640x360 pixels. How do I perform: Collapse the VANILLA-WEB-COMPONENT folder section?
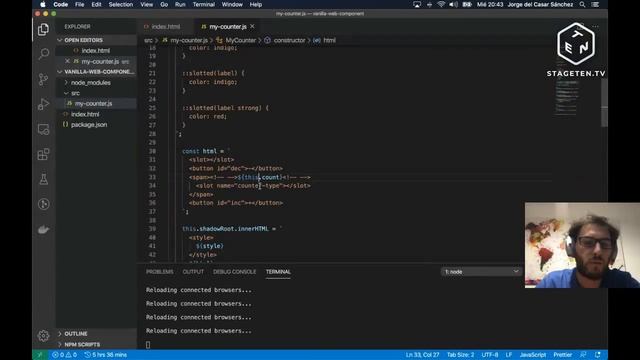pyautogui.click(x=96, y=72)
